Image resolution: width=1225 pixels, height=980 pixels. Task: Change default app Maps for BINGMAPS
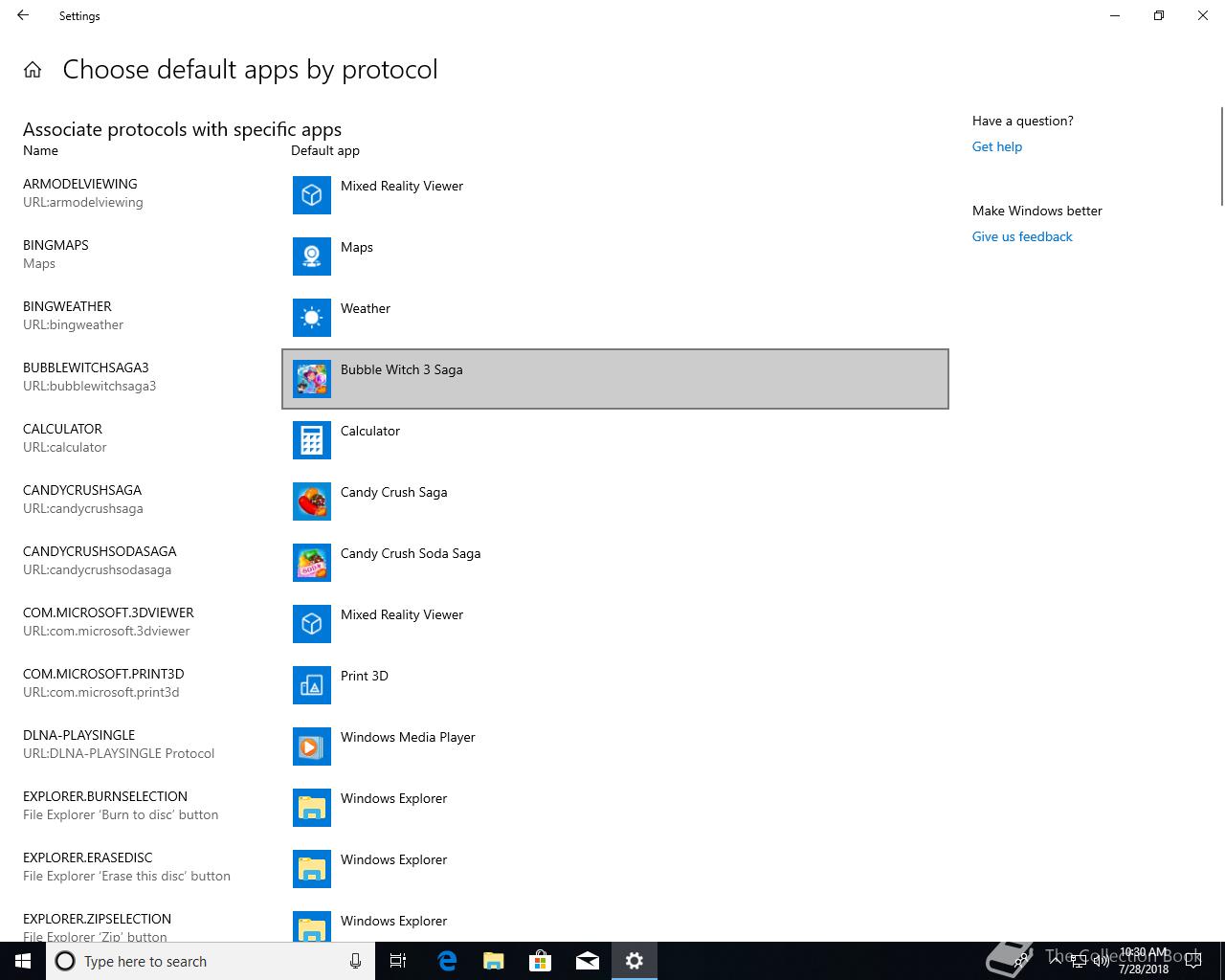tap(615, 256)
